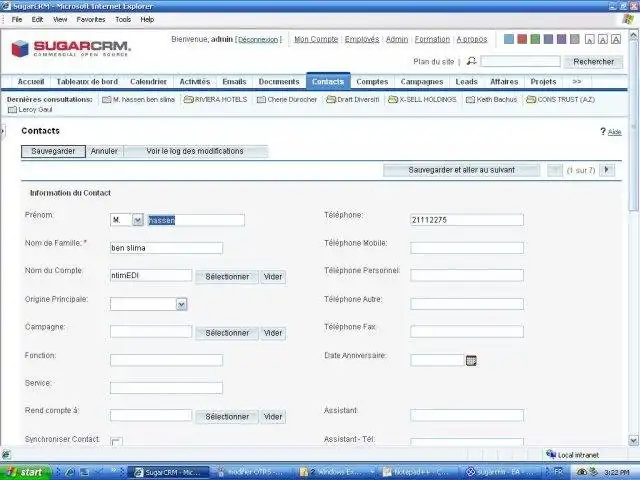Click the page scrollbar down arrow
Screen dimensions: 640x480
pos(633,440)
